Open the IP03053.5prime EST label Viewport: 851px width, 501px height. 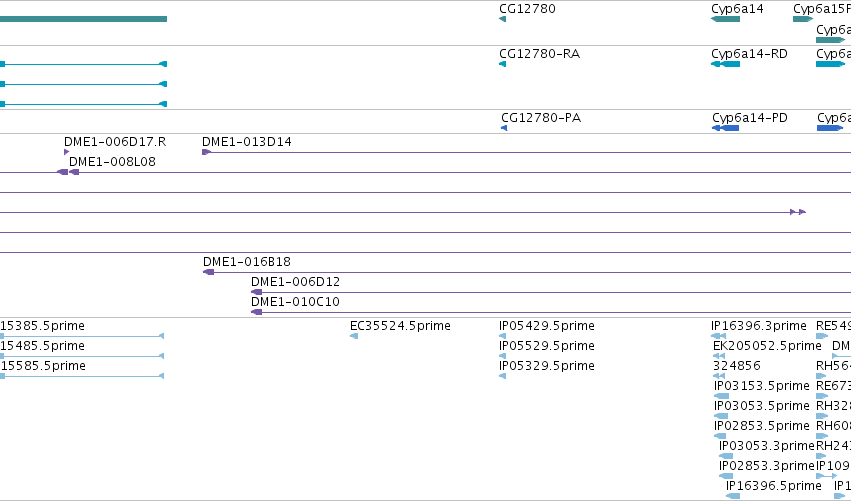[x=761, y=406]
